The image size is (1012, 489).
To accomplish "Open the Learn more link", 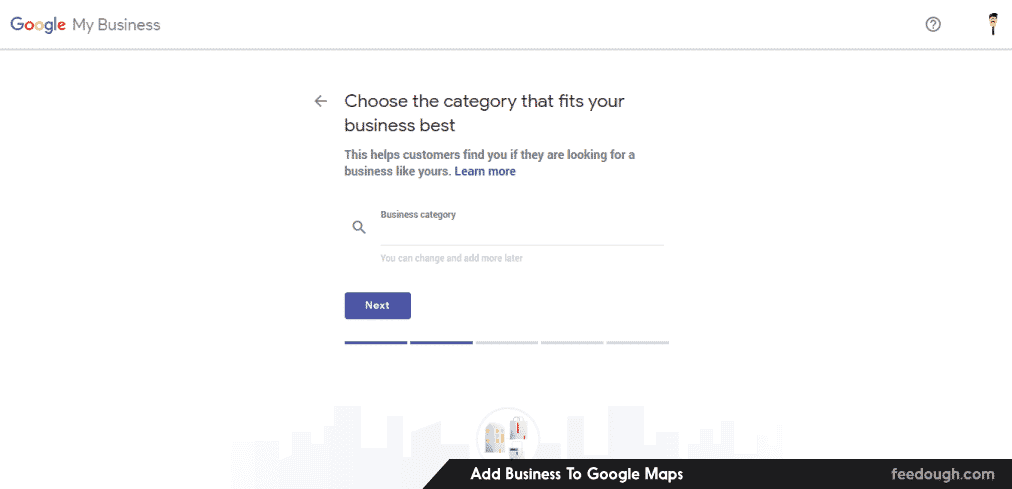I will (x=485, y=171).
